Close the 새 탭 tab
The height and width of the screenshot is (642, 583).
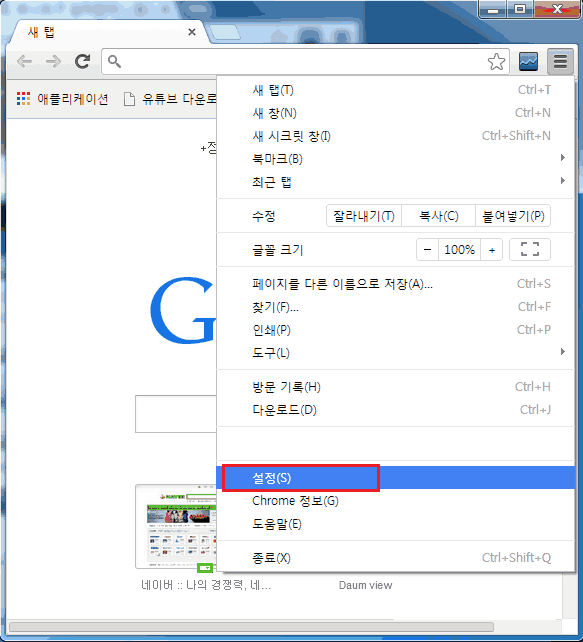(191, 32)
